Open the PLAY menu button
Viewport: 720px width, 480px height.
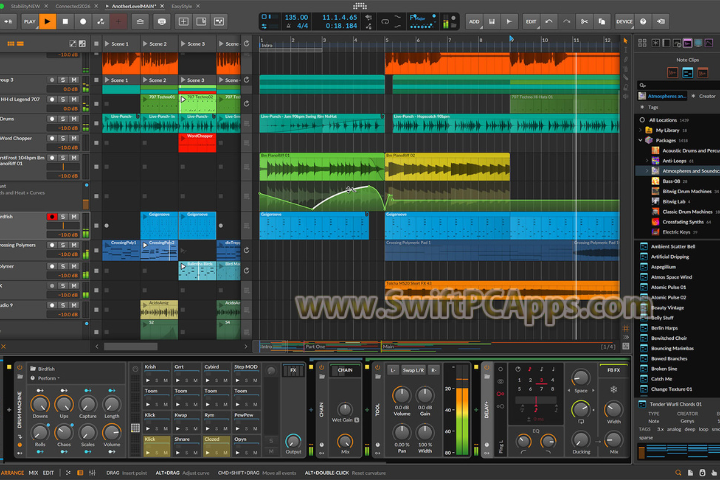pyautogui.click(x=30, y=21)
